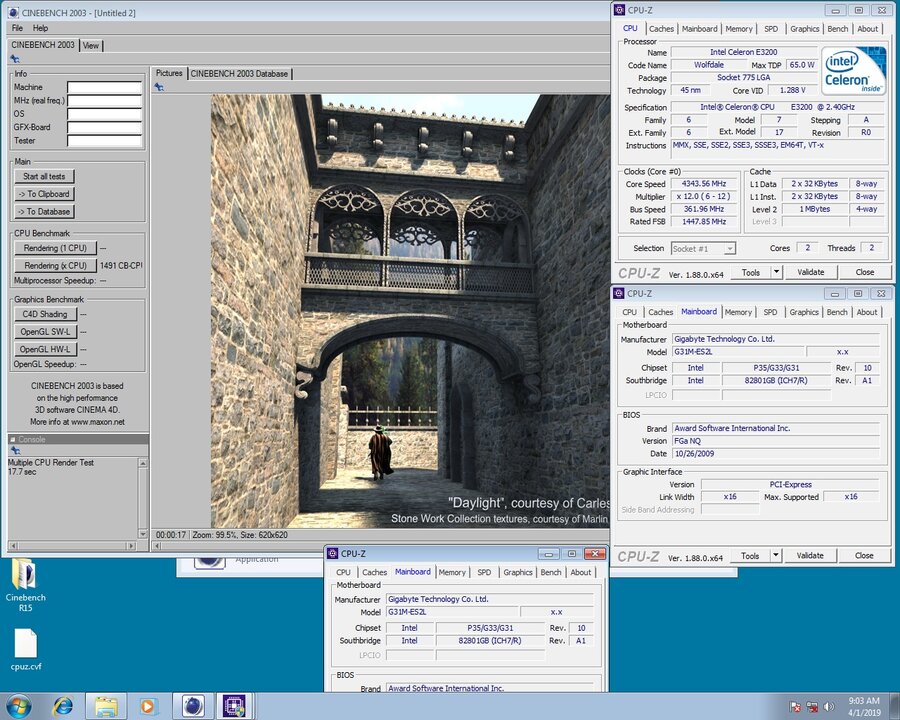Click the To Database button
The height and width of the screenshot is (720, 900).
coord(44,211)
